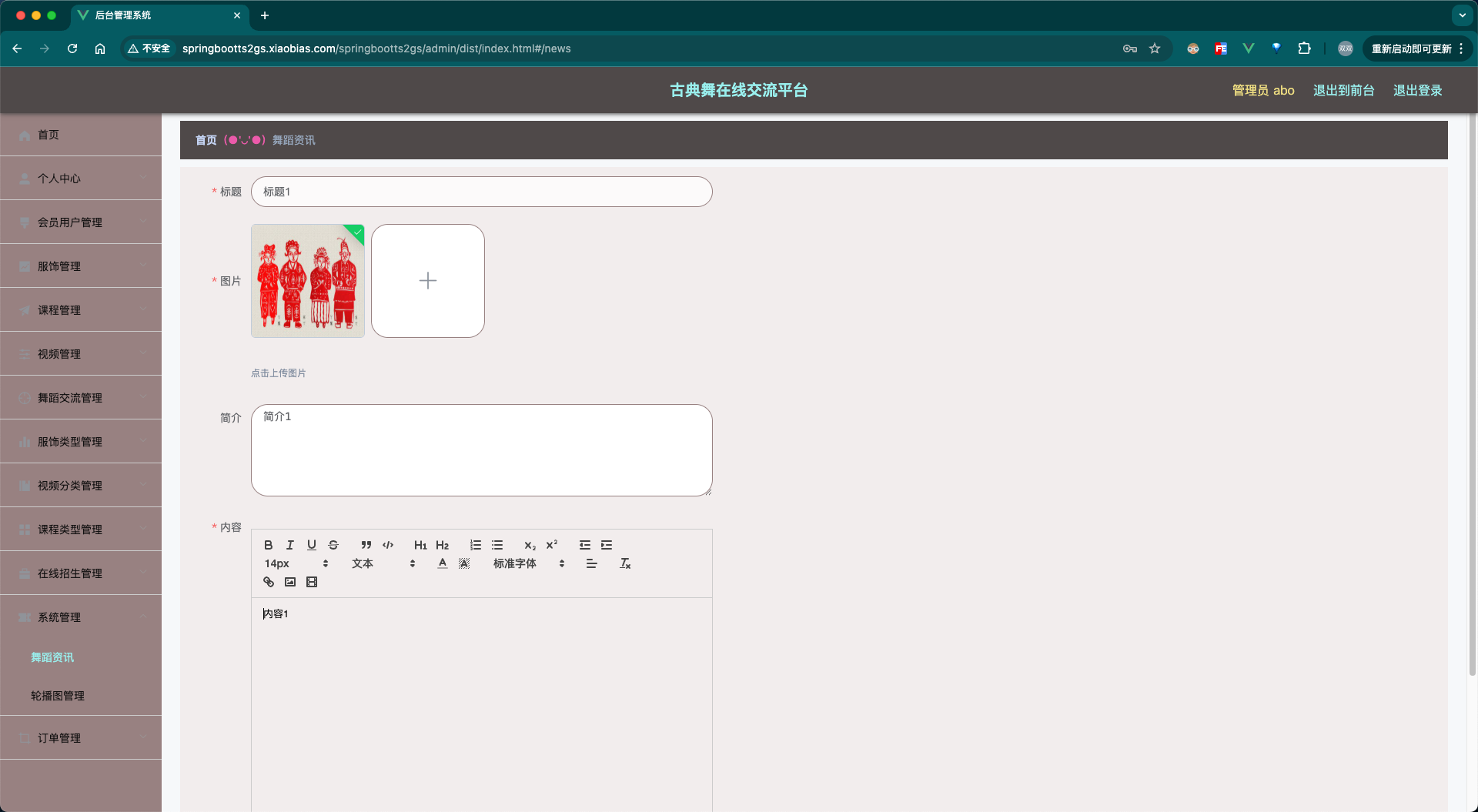
Task: Increase indent in the editor
Action: [x=607, y=545]
